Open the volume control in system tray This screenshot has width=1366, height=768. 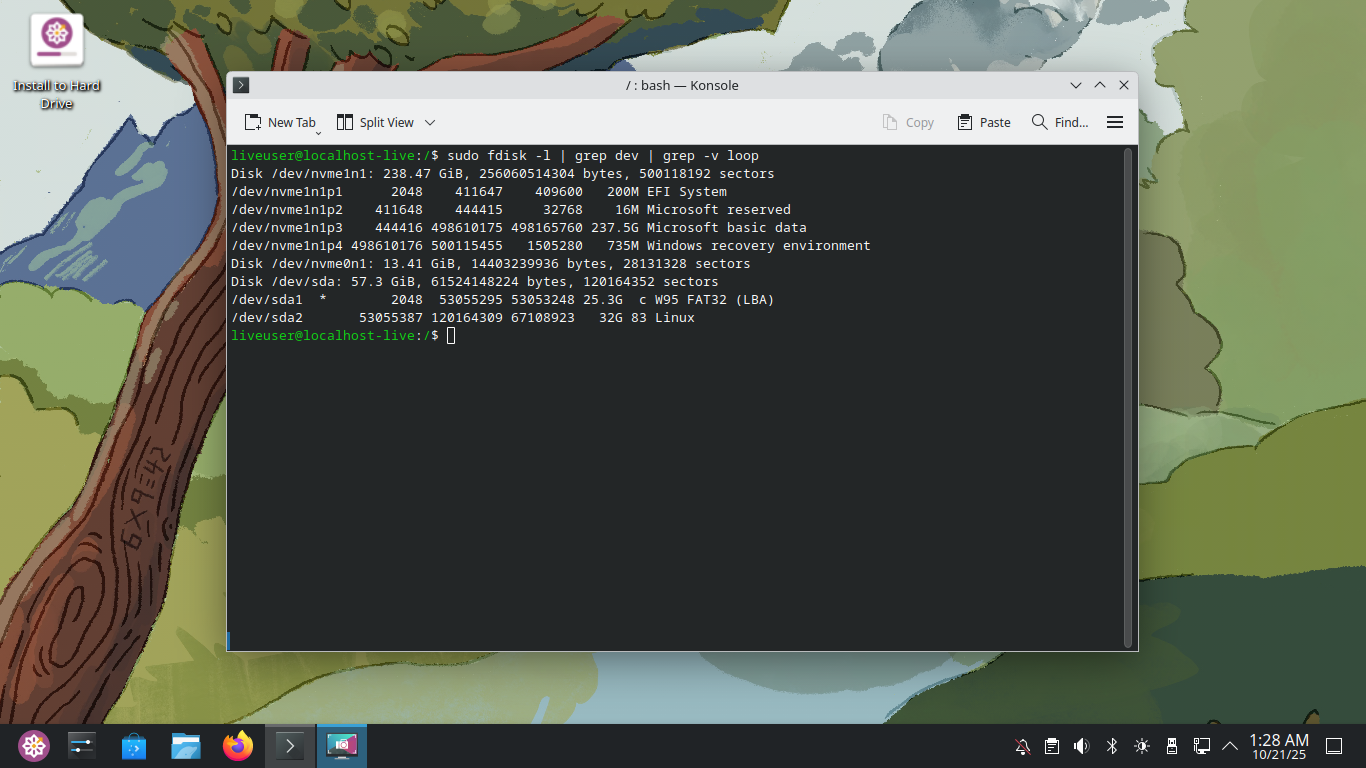(1081, 746)
